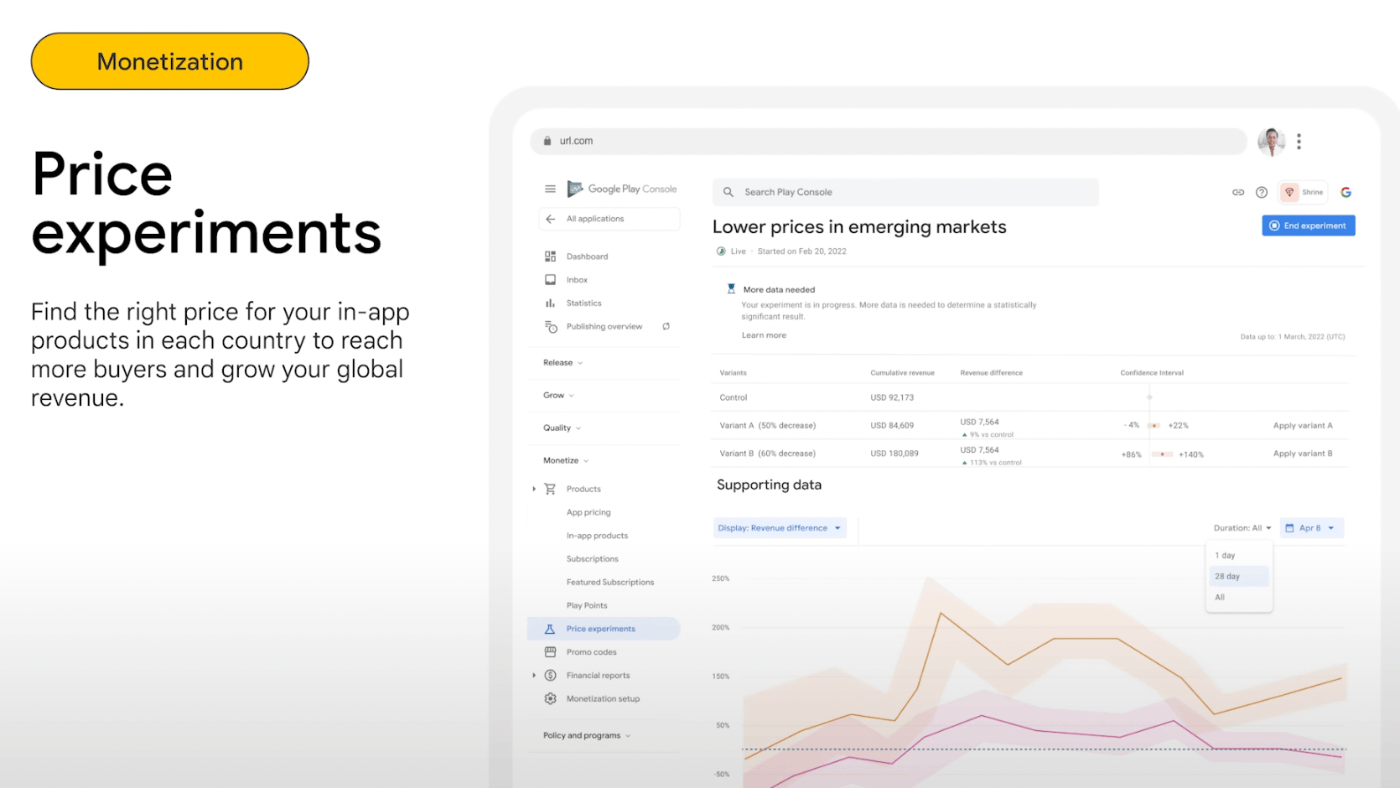Click Apply variant B
1400x788 pixels.
tap(1302, 454)
